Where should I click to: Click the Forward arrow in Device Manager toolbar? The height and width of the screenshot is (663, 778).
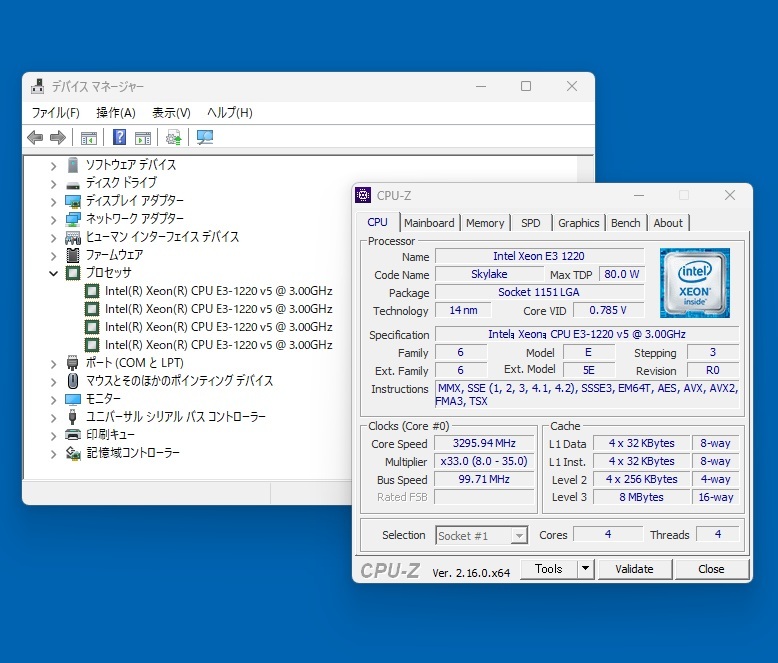pos(58,138)
